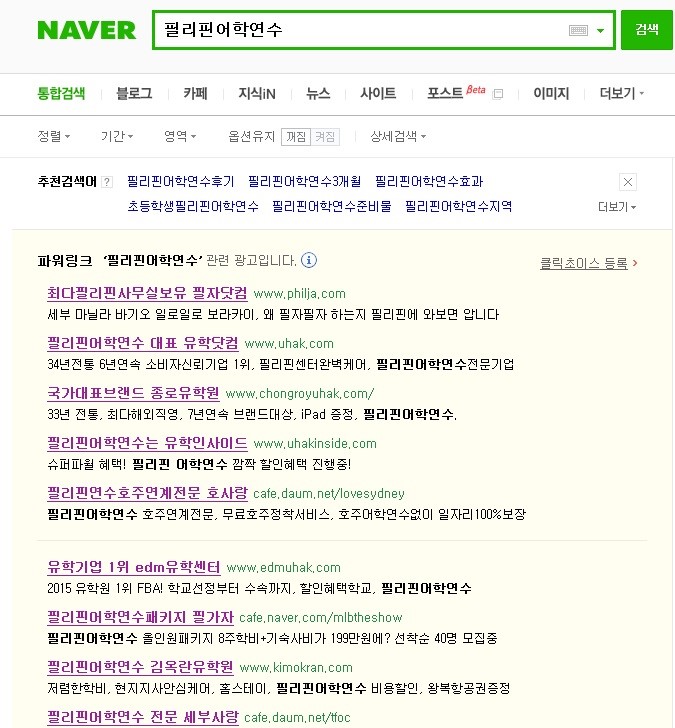The height and width of the screenshot is (728, 675).
Task: Open suggested search 필리핀어학연수후기
Action: (x=181, y=181)
